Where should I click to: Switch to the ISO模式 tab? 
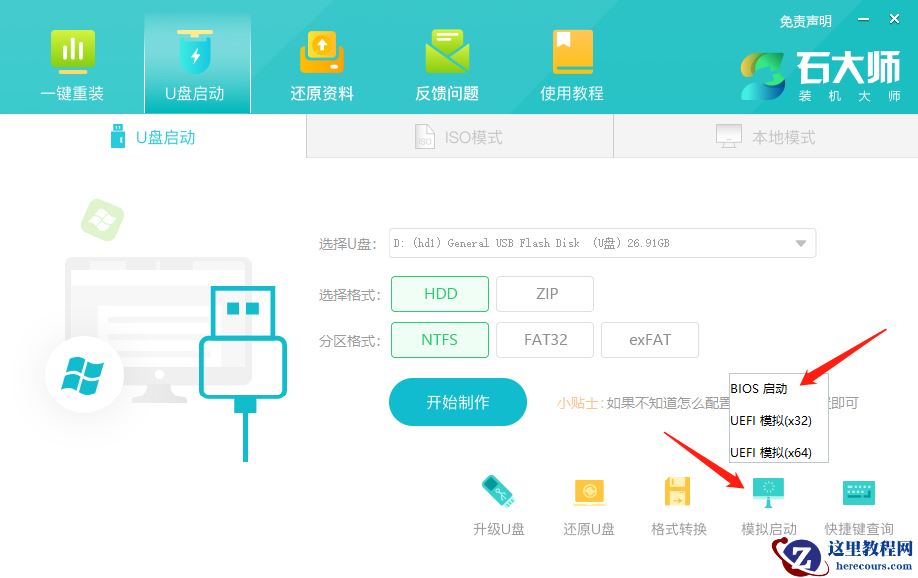[459, 137]
